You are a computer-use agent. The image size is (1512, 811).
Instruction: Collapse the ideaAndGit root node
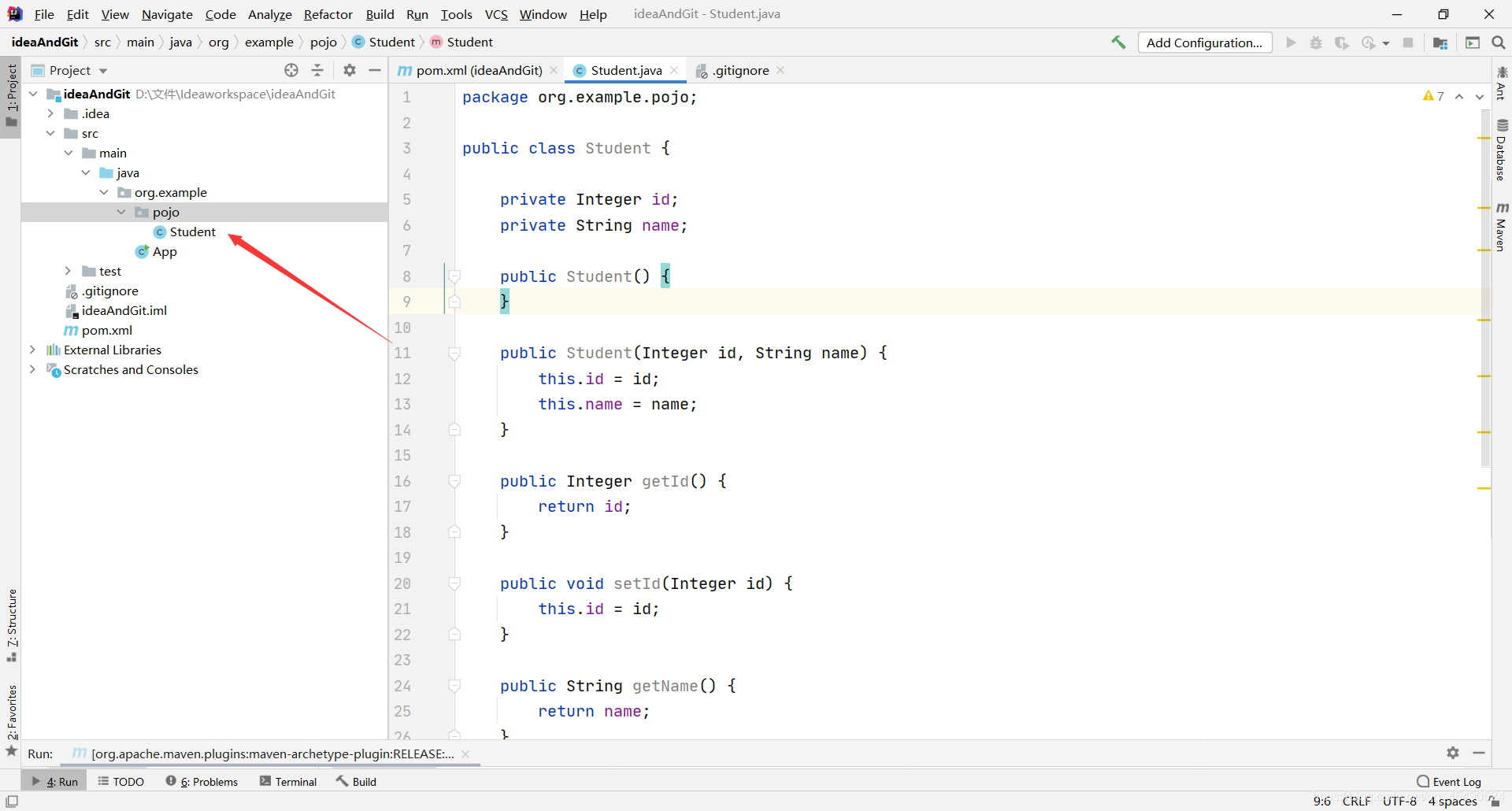click(33, 94)
